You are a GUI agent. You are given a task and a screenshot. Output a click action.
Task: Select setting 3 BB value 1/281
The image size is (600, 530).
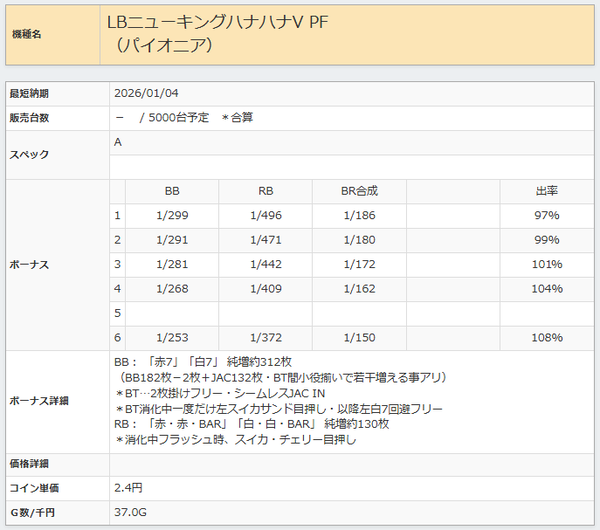tap(172, 264)
